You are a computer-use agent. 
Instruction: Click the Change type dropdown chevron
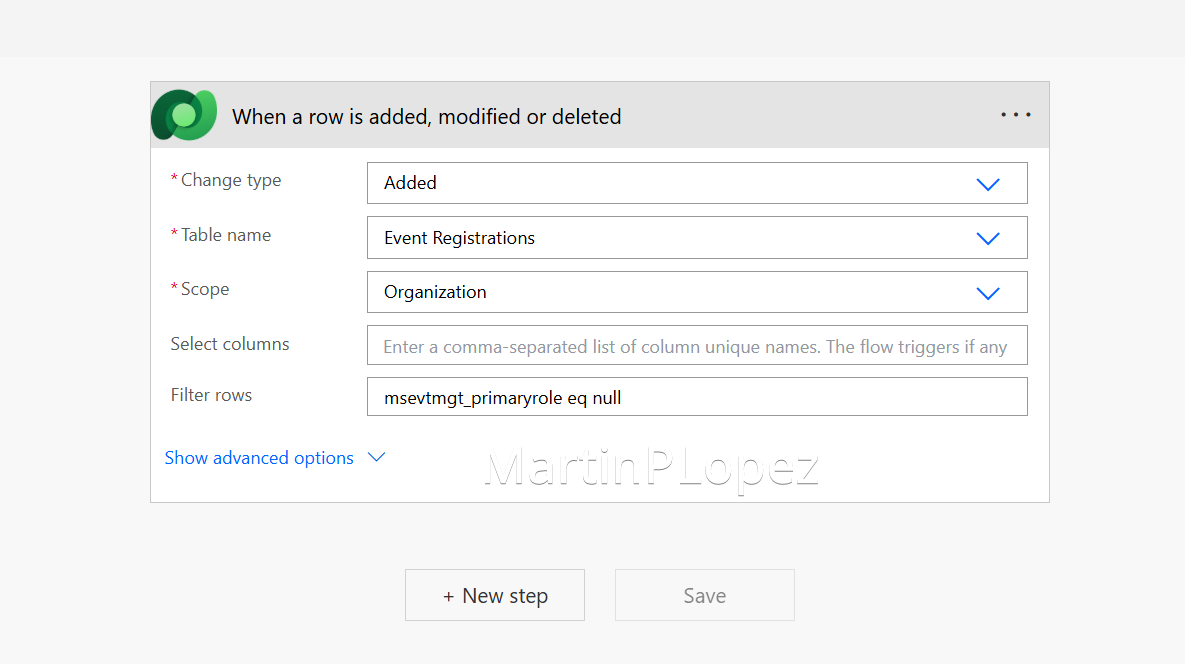987,184
